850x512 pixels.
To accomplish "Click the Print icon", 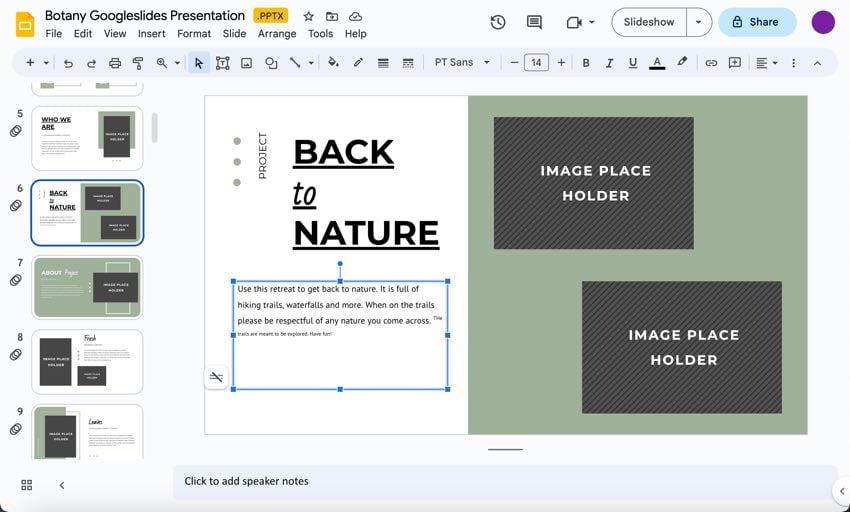I will [x=115, y=63].
